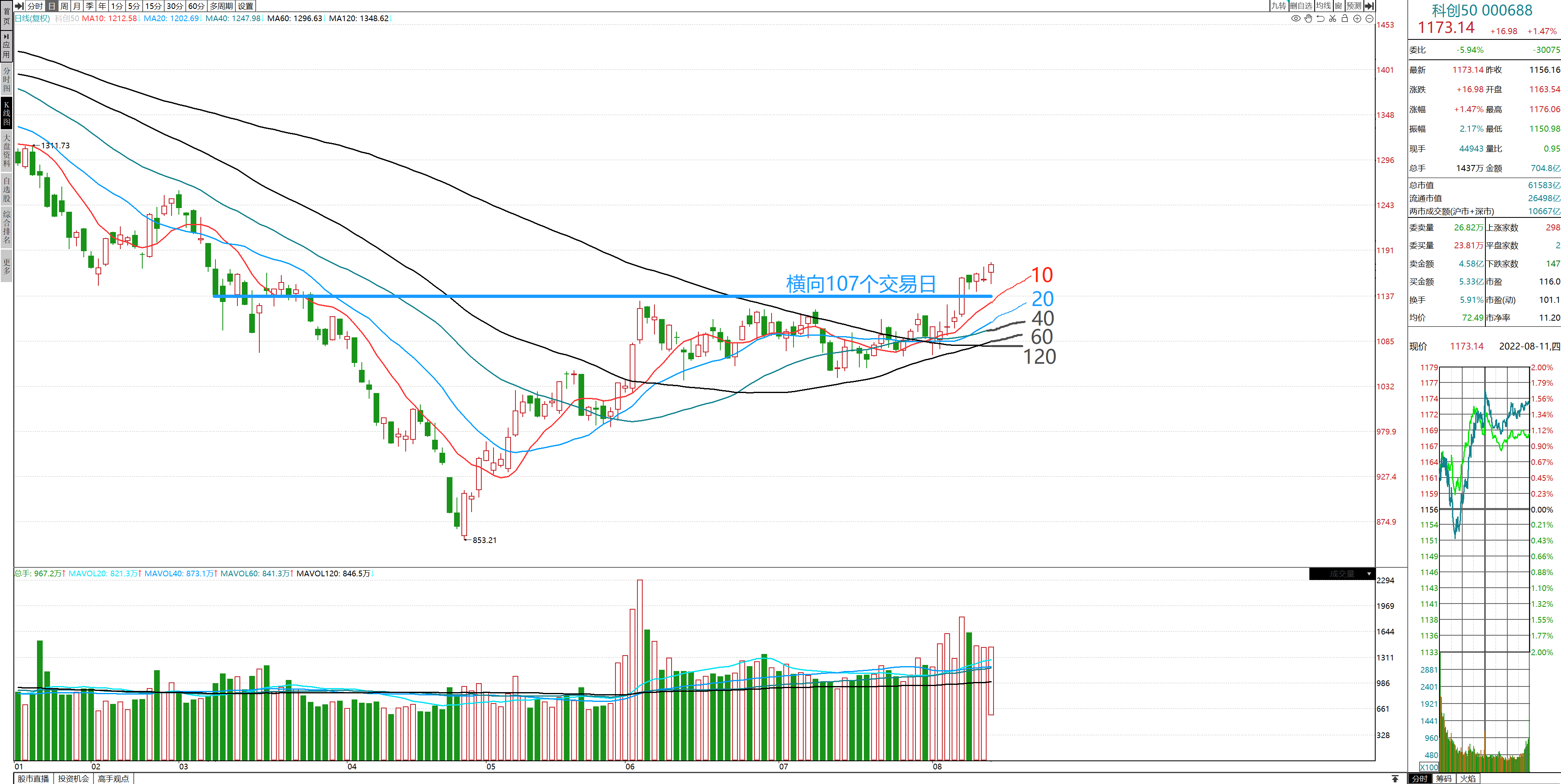
Task: Click the top-left arrow-to-bar collapse icon
Action: [20, 5]
